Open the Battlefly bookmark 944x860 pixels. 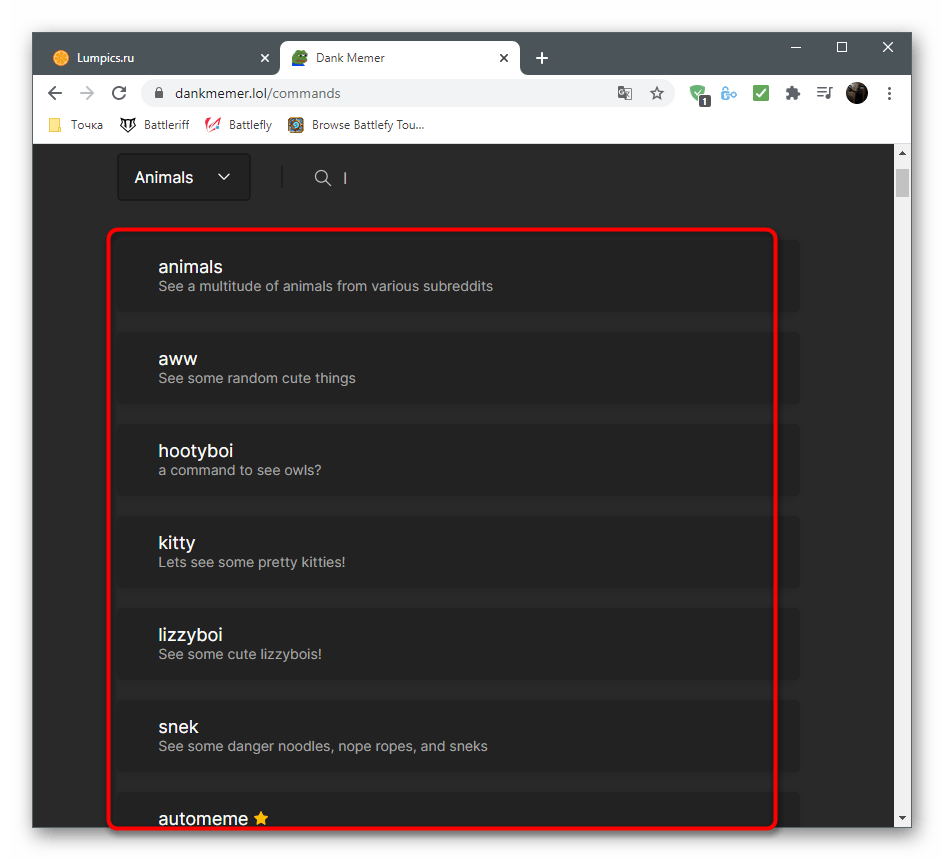(x=239, y=125)
